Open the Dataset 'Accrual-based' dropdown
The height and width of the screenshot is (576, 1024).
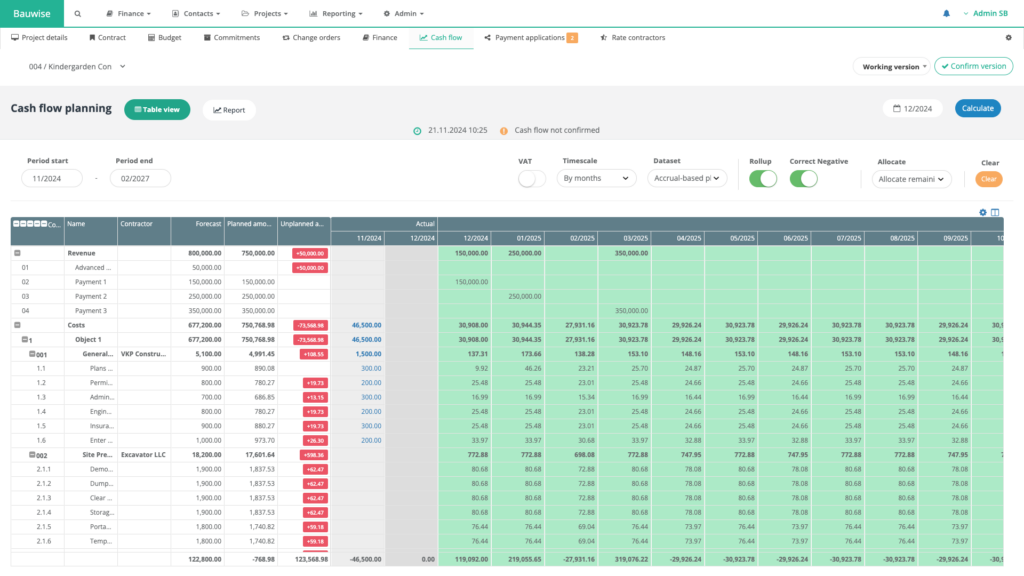687,178
